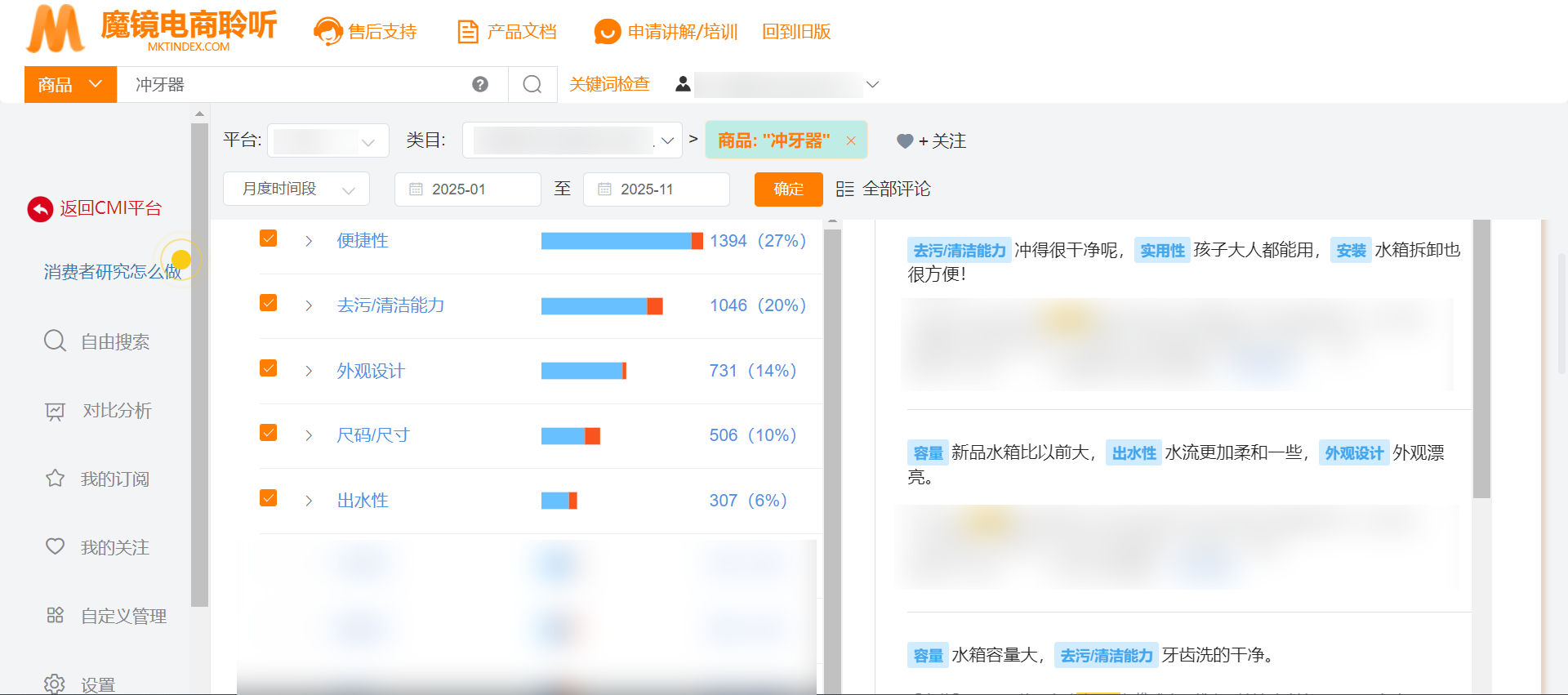
Task: Click the heart icon to follow
Action: click(904, 141)
